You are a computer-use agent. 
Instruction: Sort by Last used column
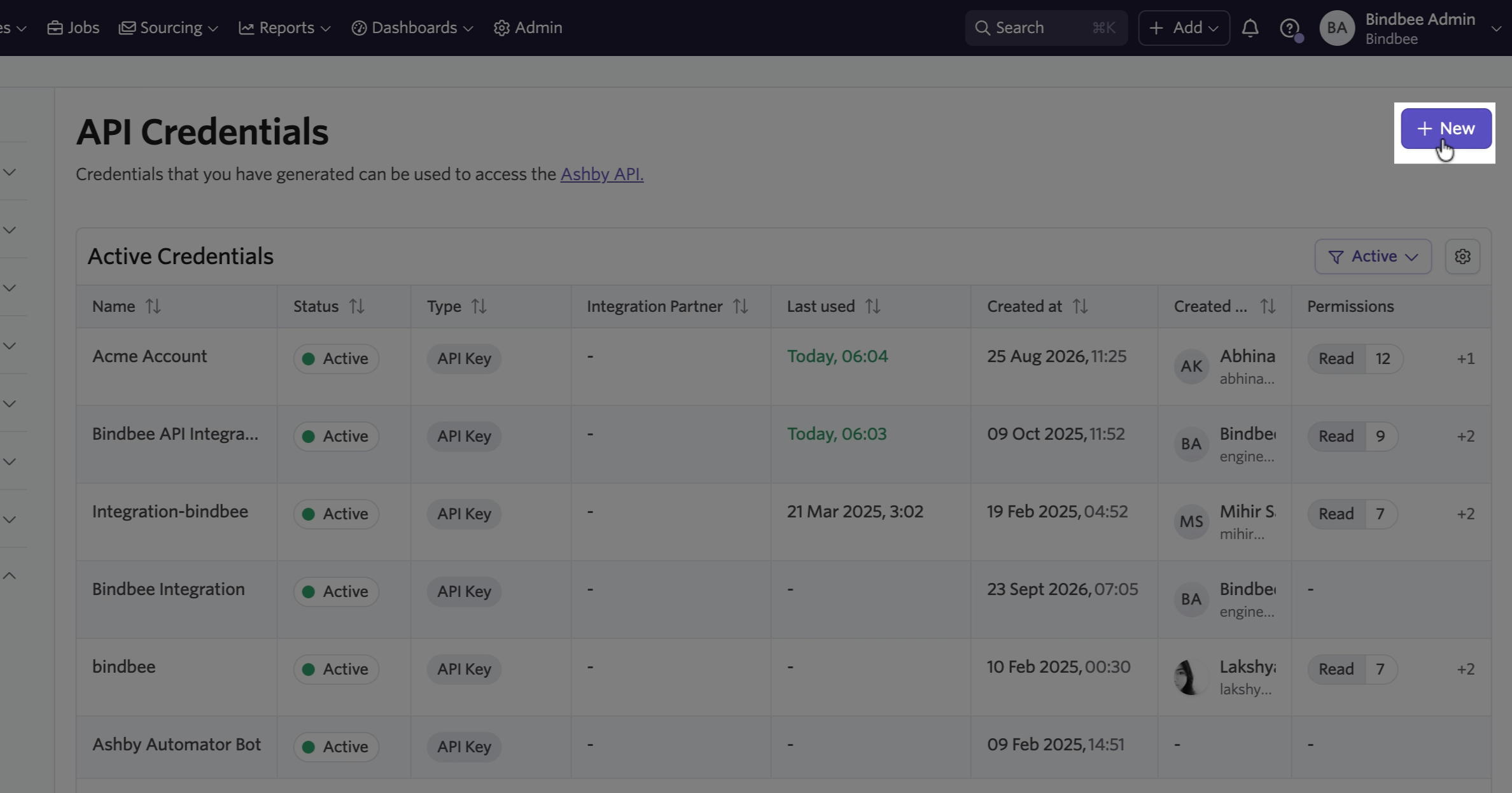(872, 306)
